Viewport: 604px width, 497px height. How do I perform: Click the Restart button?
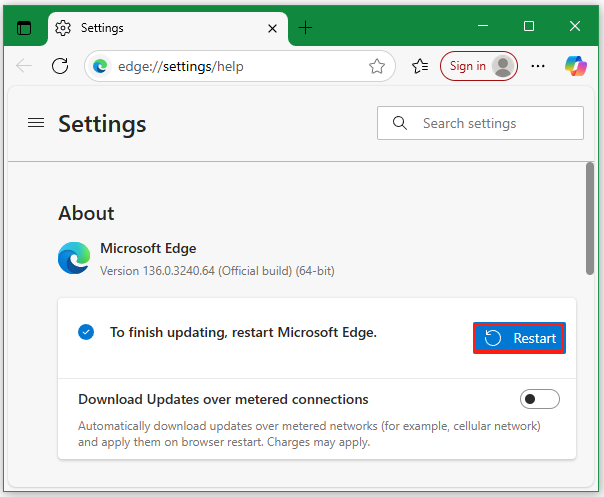click(519, 338)
